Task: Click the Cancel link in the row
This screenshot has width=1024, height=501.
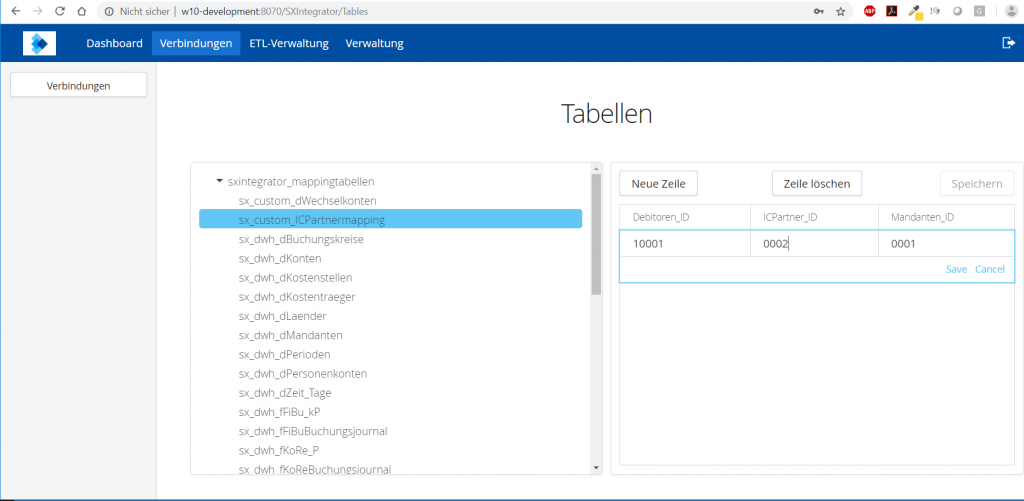Action: pyautogui.click(x=990, y=269)
